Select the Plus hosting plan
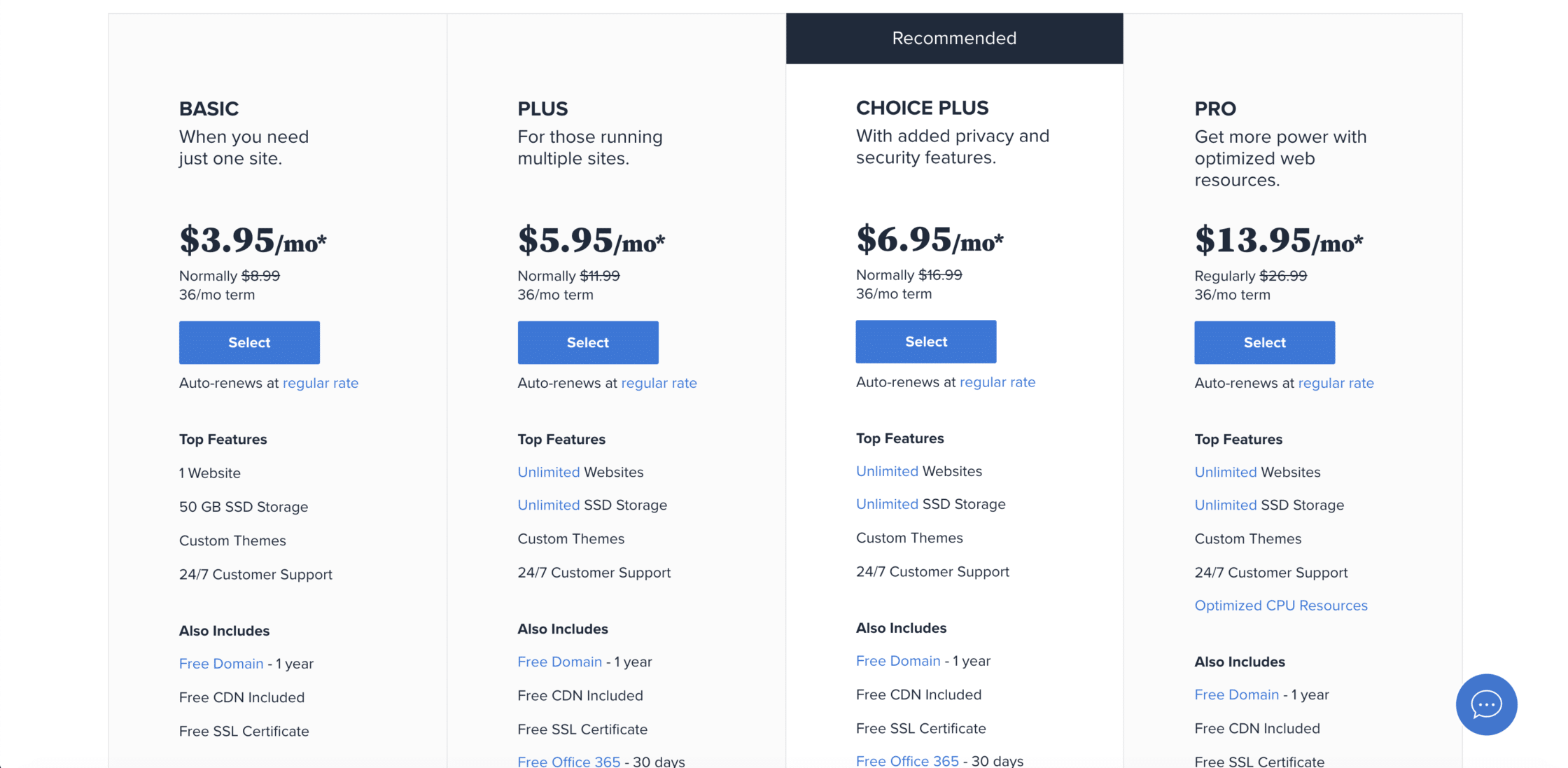 click(588, 342)
